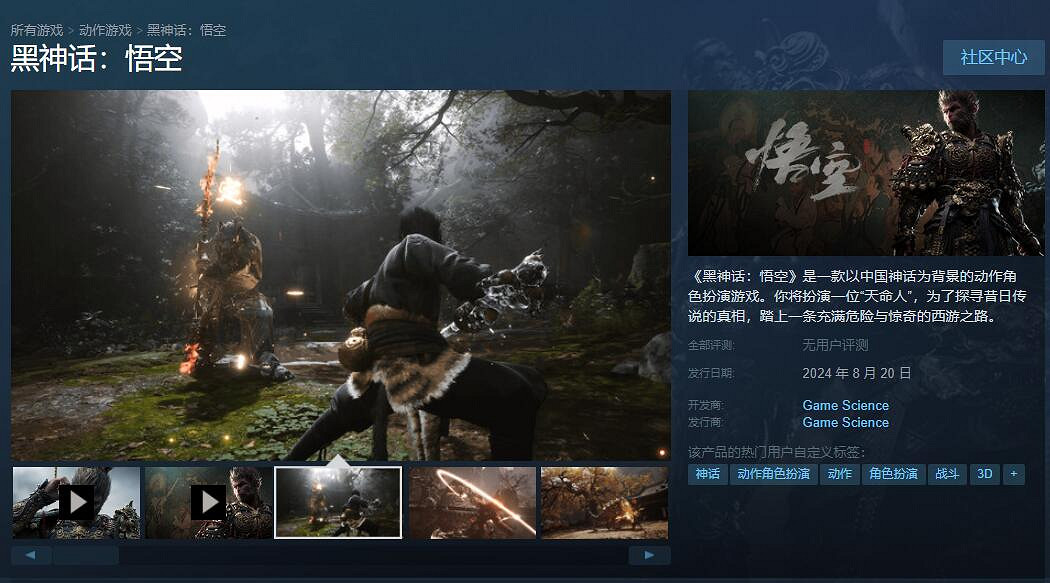Select the 动作 tag

839,474
